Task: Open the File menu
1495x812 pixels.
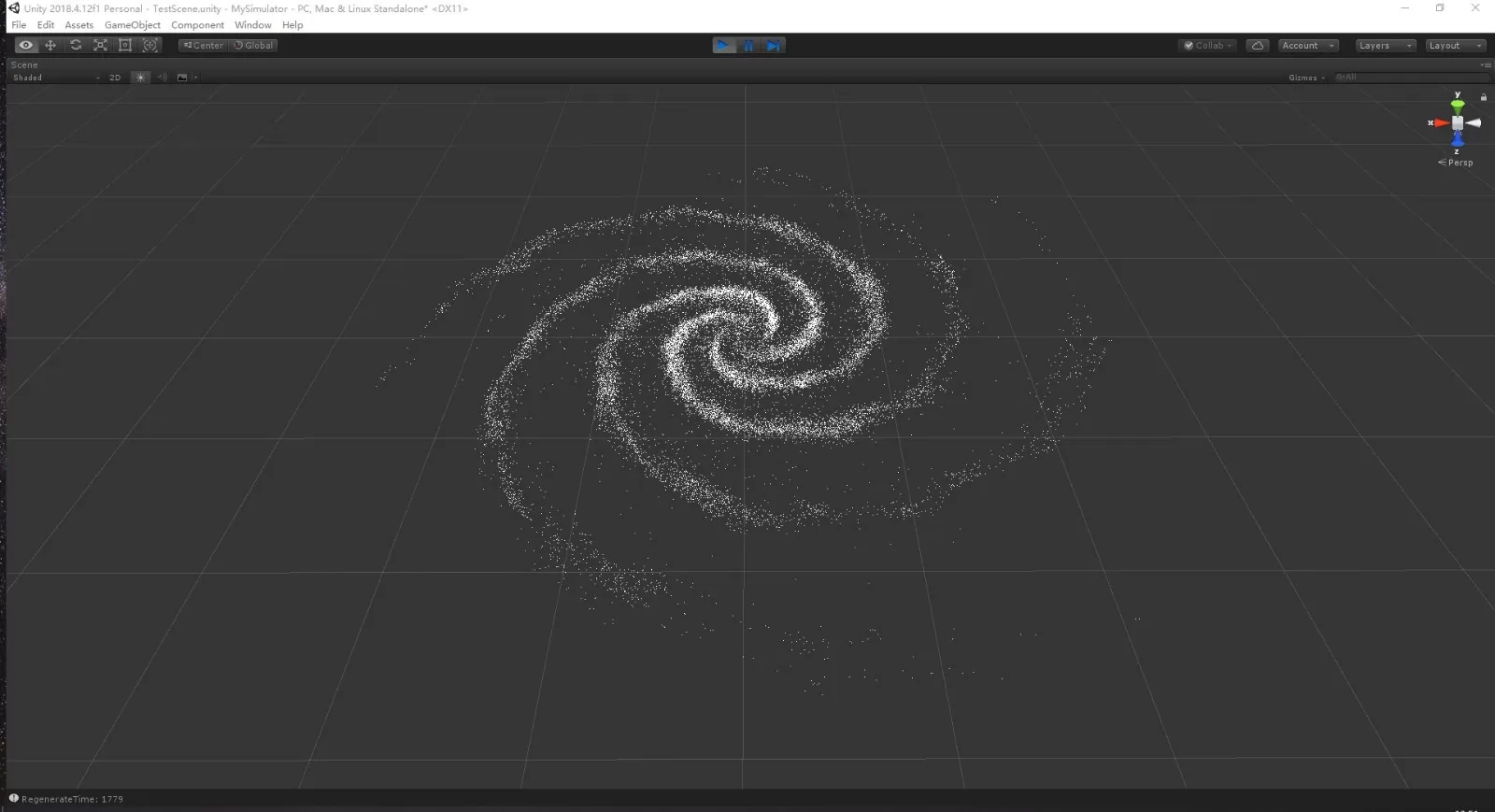Action: [19, 25]
